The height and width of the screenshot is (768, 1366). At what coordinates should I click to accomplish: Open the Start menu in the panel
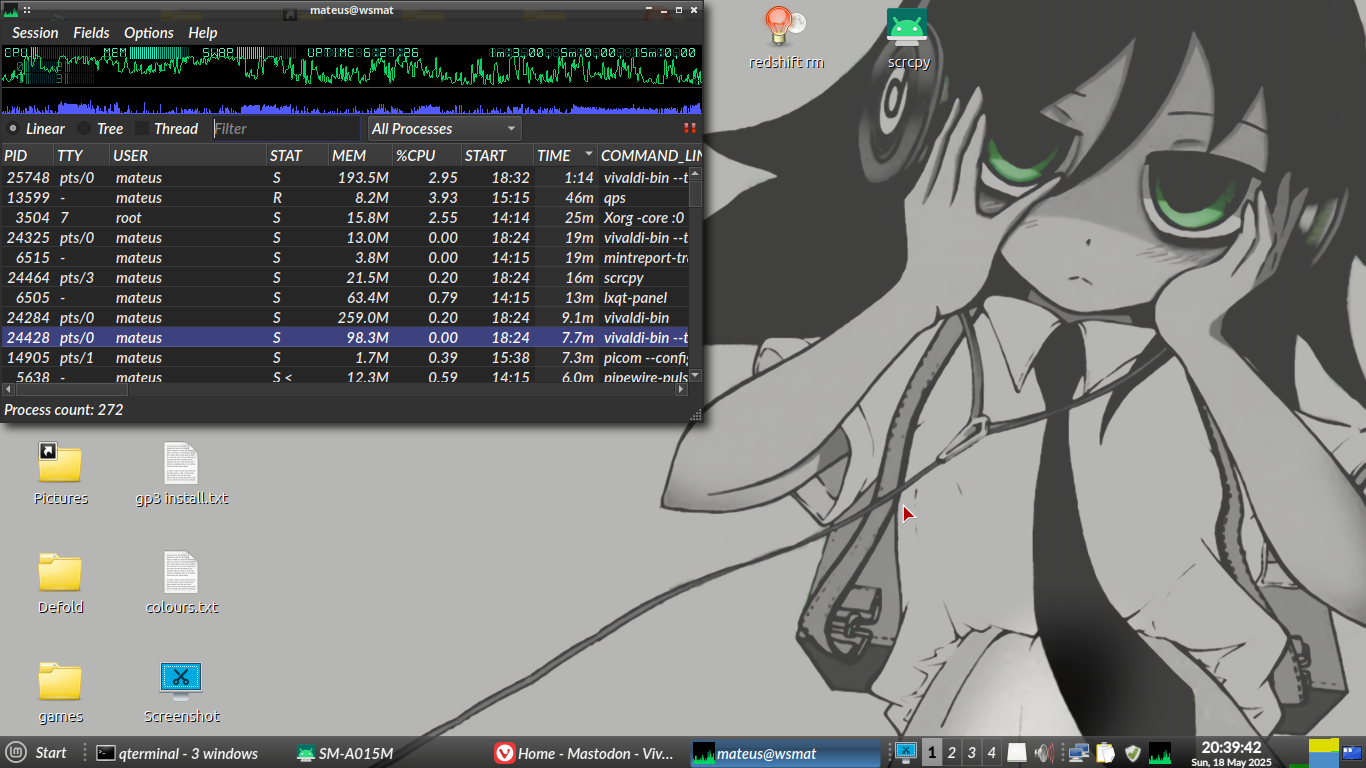[x=36, y=753]
